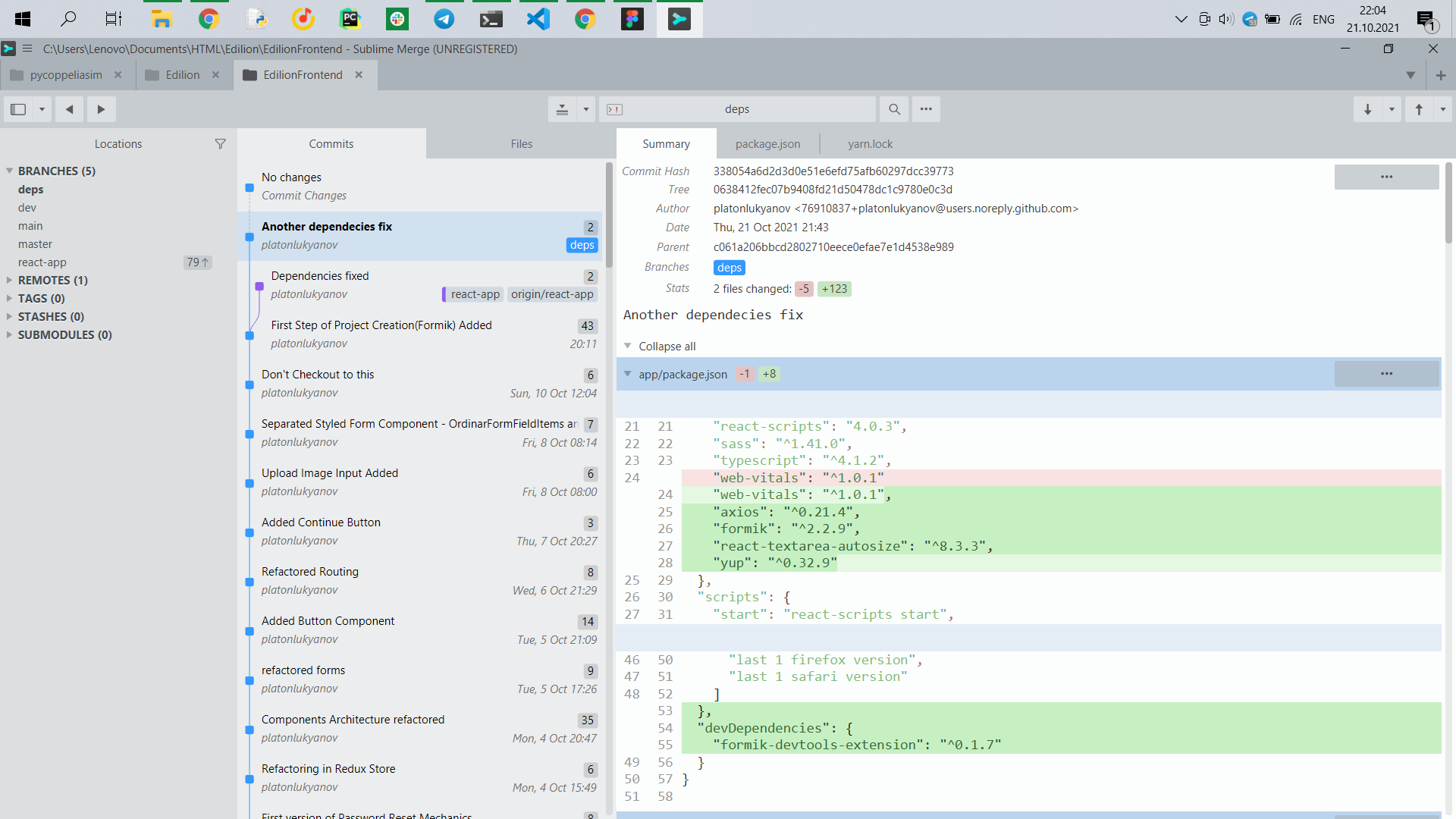Toggle the side bar panel button
Screen dimensions: 1456x819
tap(18, 109)
